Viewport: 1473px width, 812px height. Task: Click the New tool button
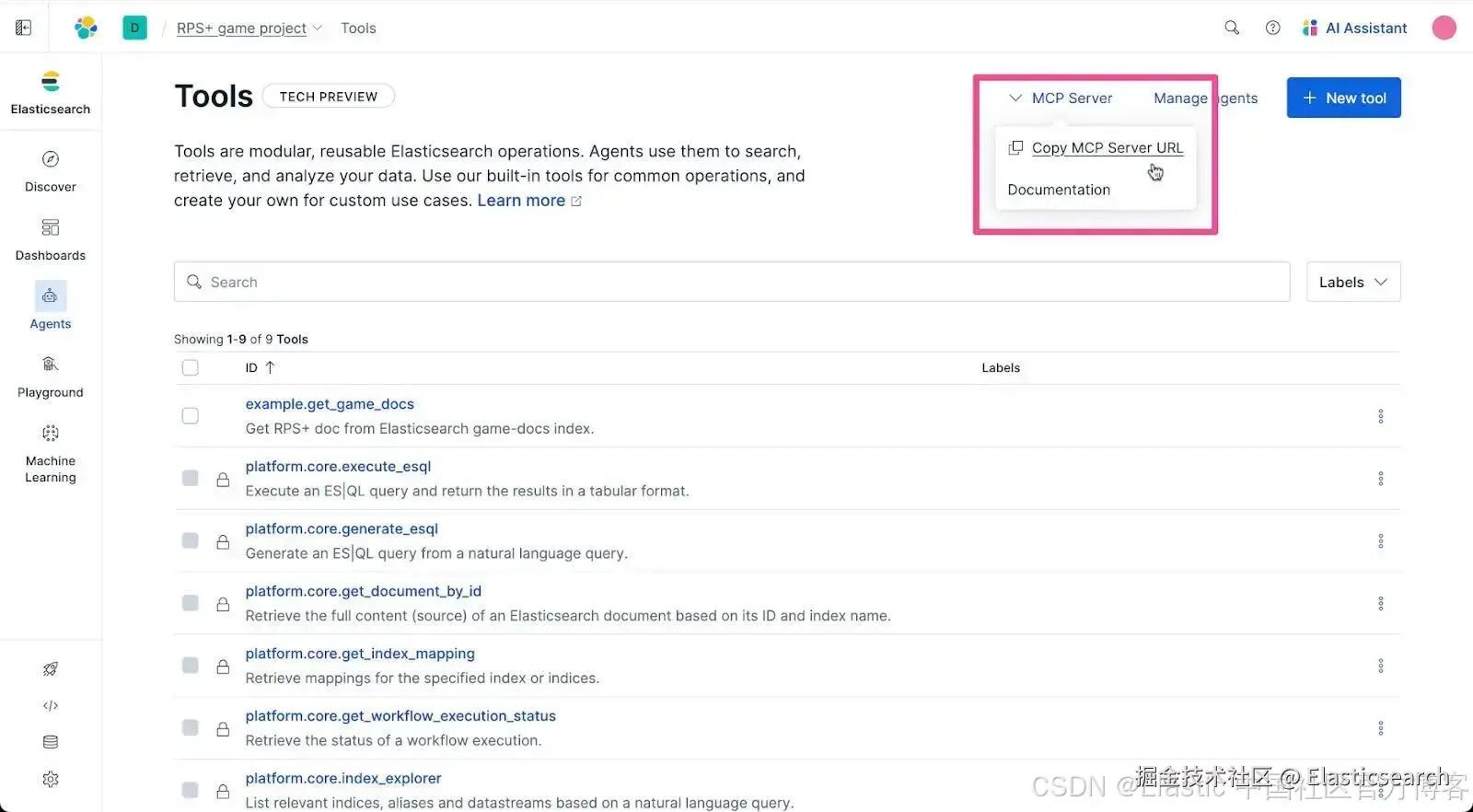[1344, 98]
